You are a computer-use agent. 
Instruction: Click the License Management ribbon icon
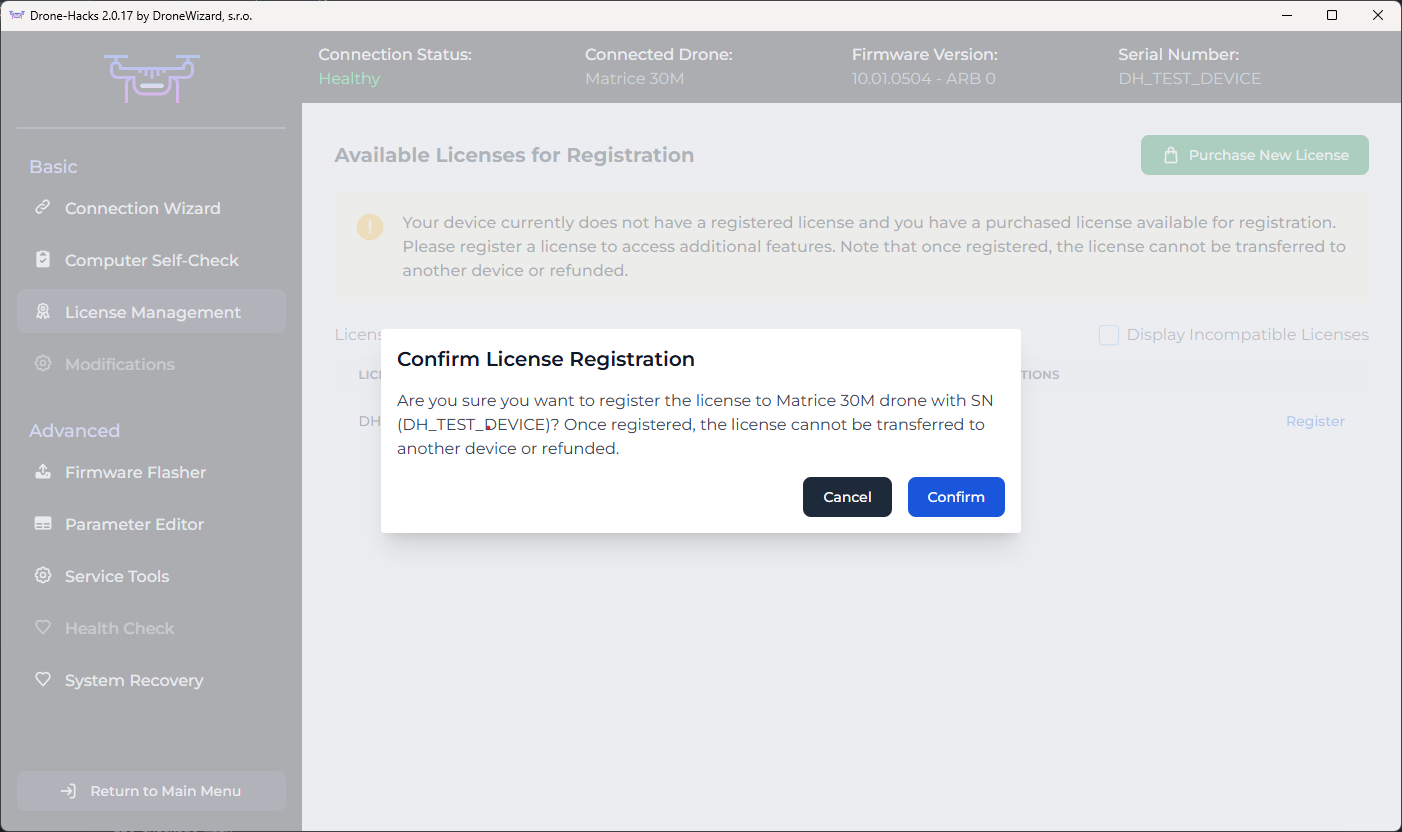pyautogui.click(x=42, y=312)
